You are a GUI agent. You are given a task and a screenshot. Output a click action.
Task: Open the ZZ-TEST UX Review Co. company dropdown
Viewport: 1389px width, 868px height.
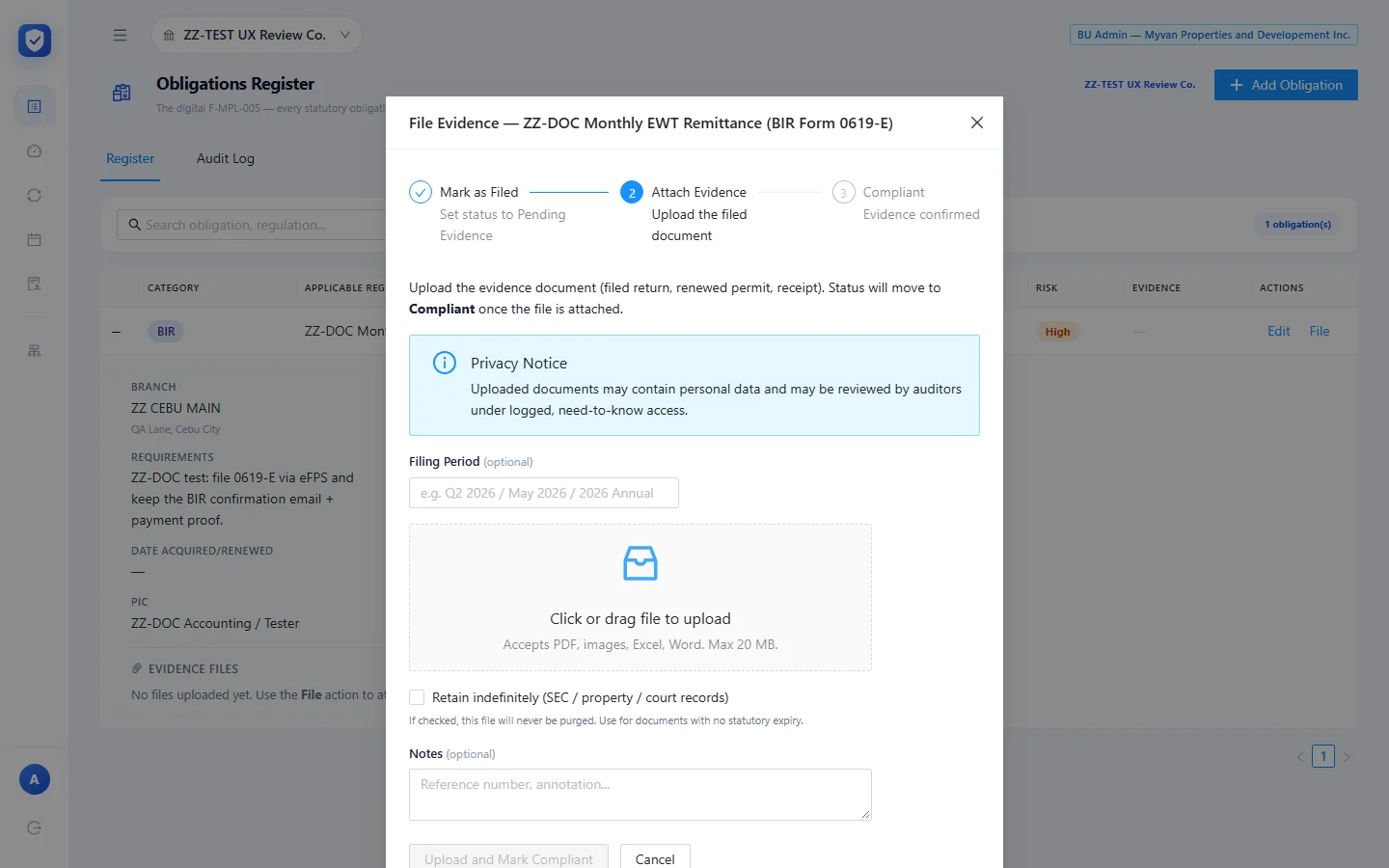(x=257, y=35)
